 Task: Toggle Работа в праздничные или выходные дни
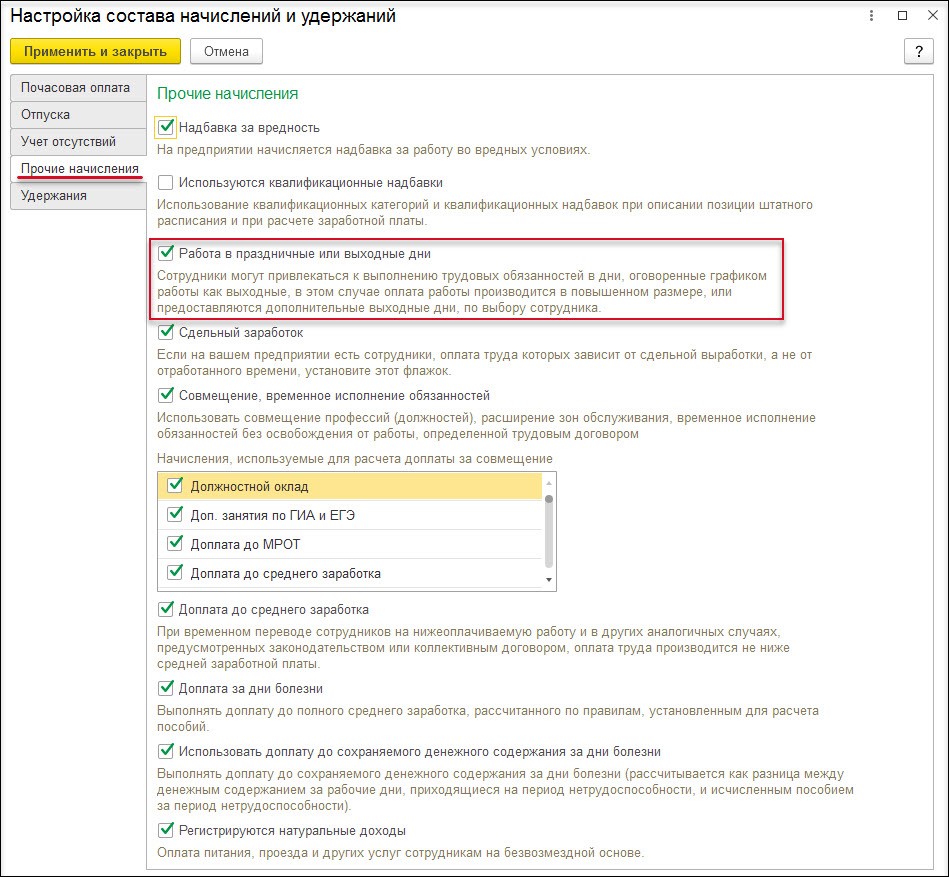165,253
